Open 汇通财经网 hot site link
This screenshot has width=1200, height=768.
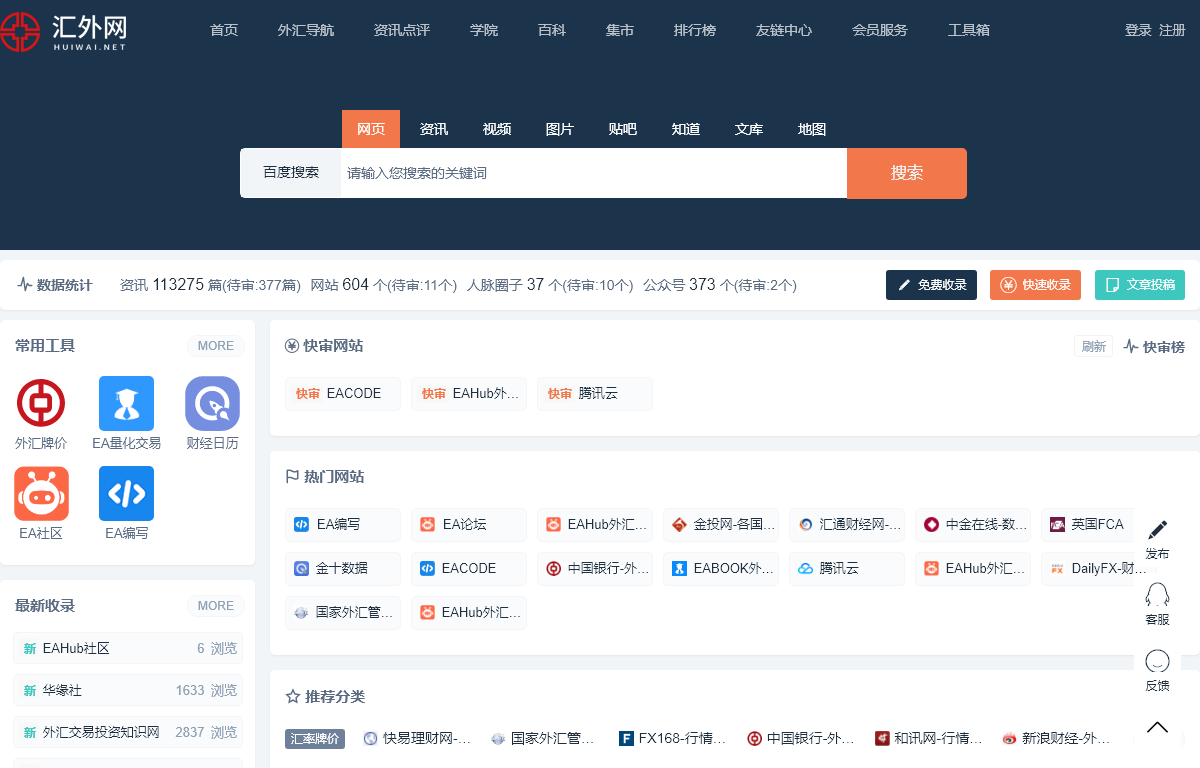[x=847, y=524]
